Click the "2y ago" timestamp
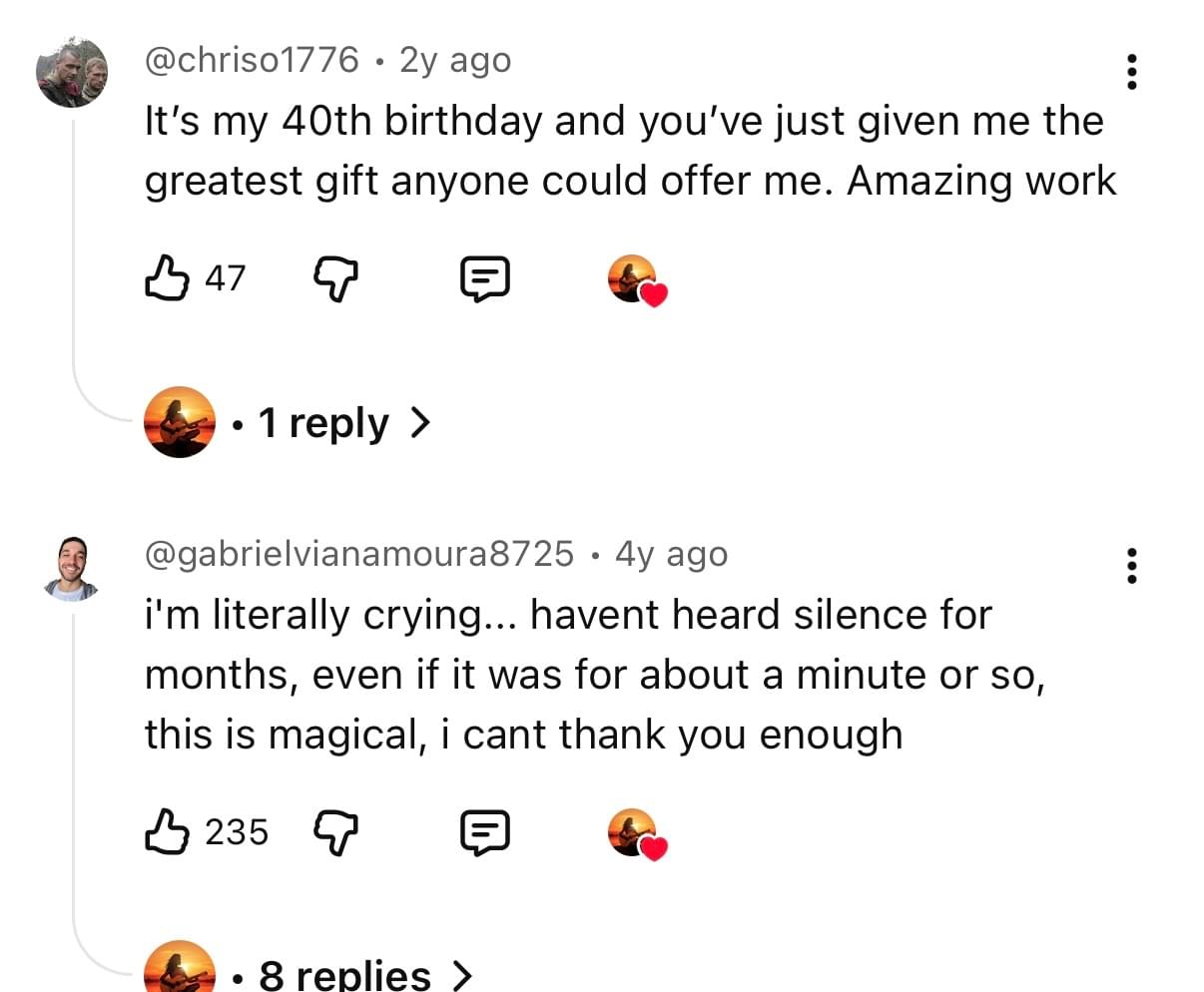The height and width of the screenshot is (992, 1204). [x=455, y=60]
